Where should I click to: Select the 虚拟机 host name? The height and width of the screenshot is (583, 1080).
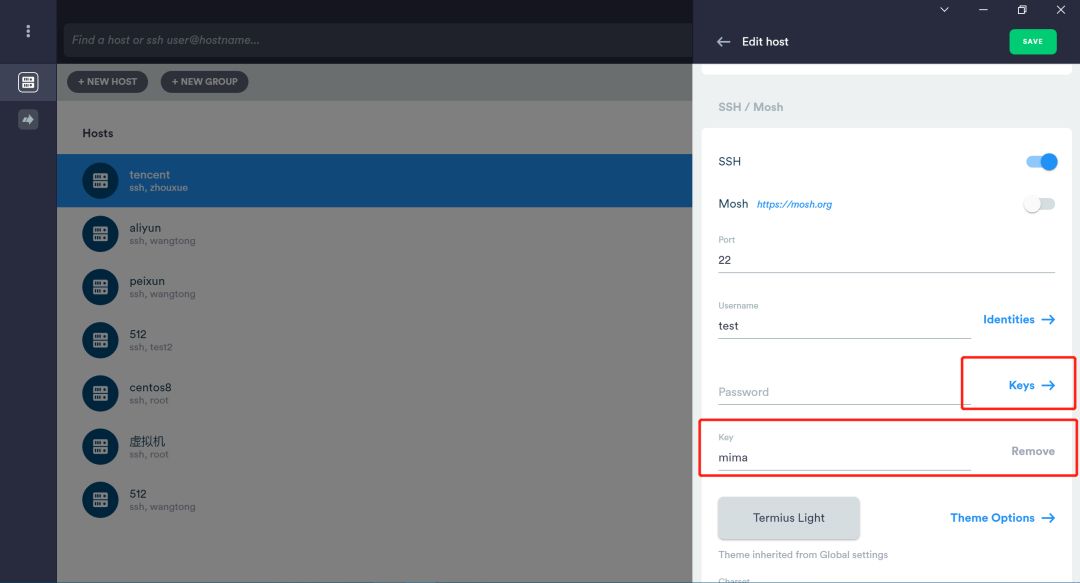[147, 441]
